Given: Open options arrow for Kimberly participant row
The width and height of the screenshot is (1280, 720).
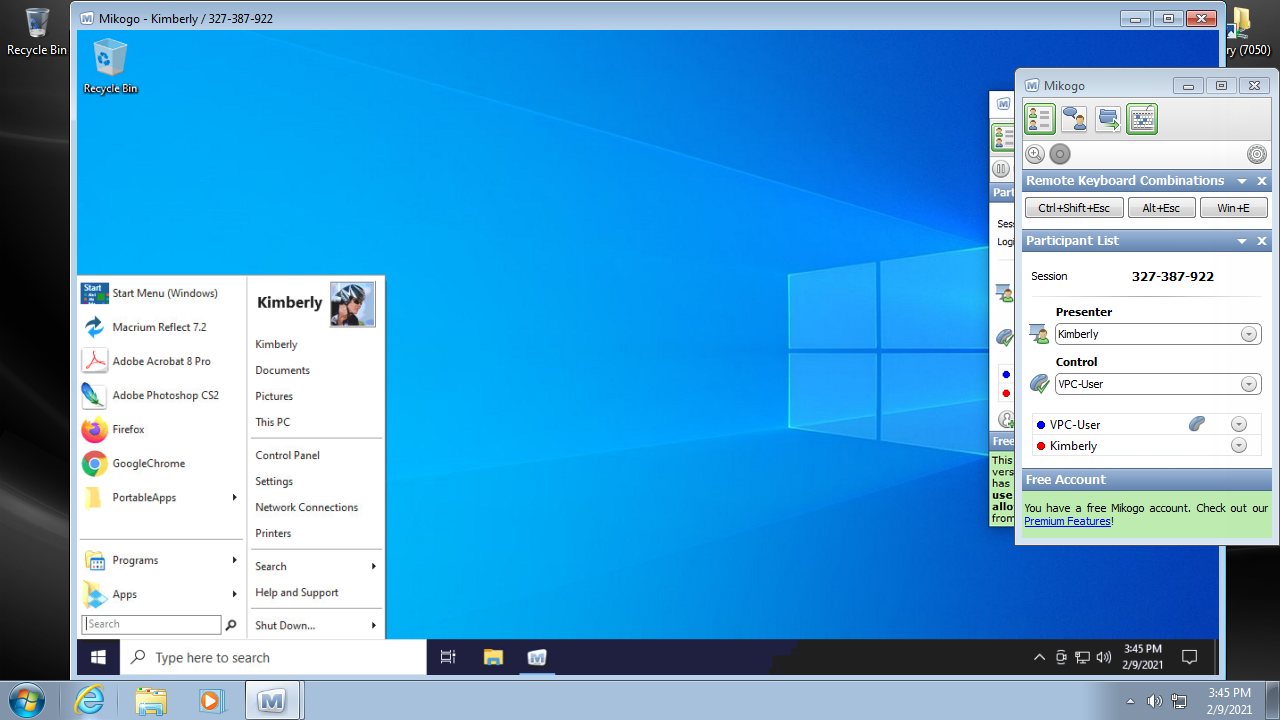Looking at the screenshot, I should [1239, 446].
